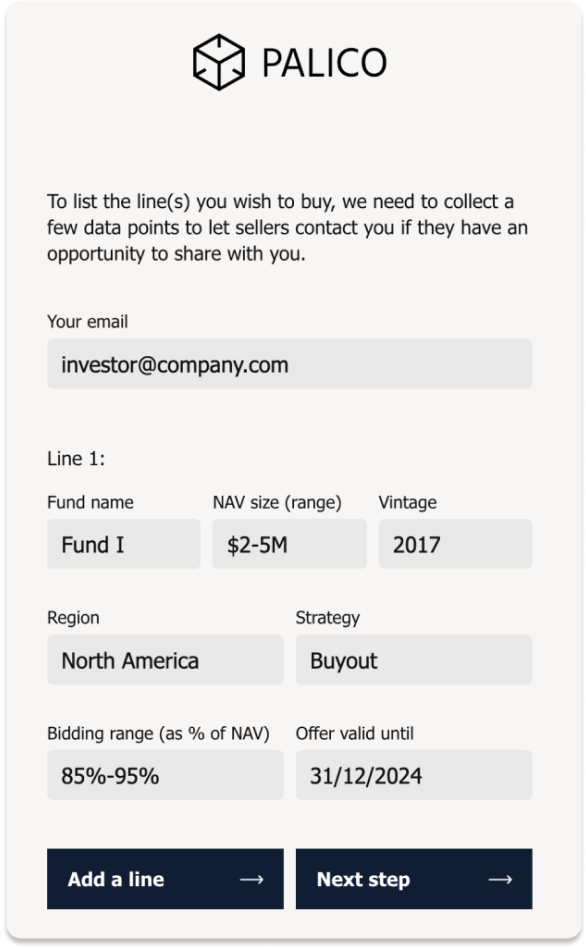Click the Offer valid until date field
The width and height of the screenshot is (586, 948).
coord(414,775)
